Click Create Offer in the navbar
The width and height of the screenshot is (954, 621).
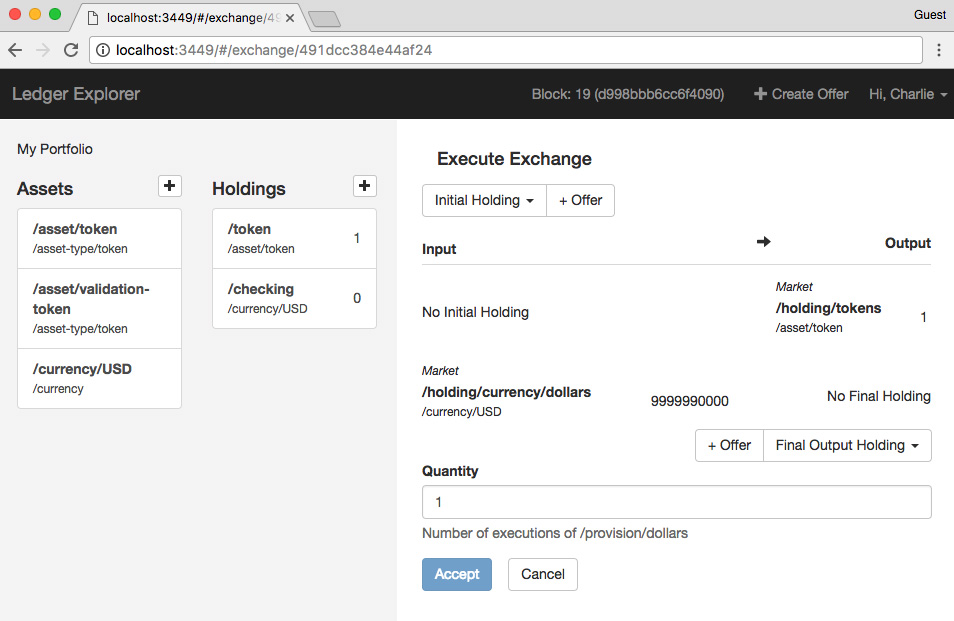click(x=801, y=94)
